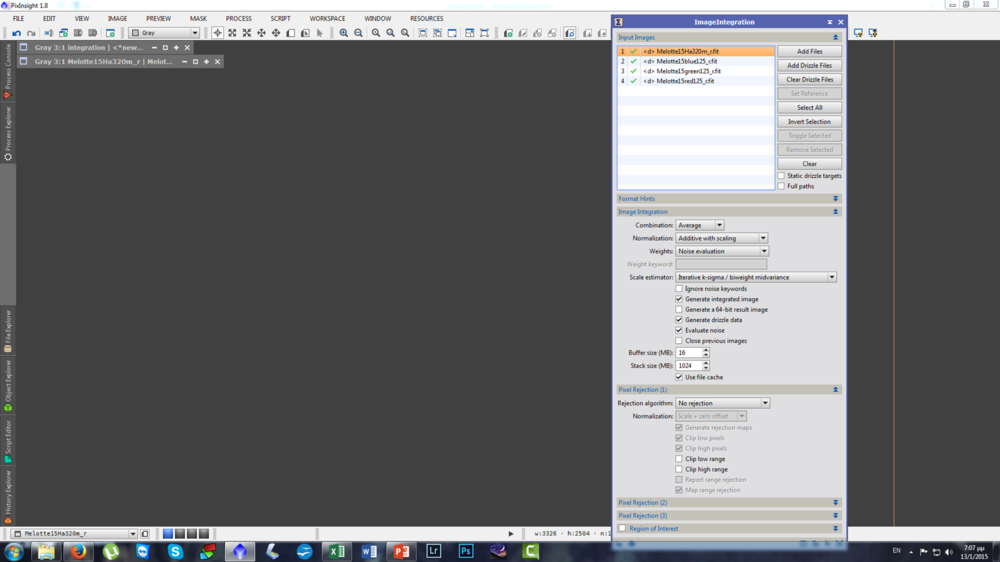
Task: Select the Zoom In magnifier tool
Action: [344, 33]
